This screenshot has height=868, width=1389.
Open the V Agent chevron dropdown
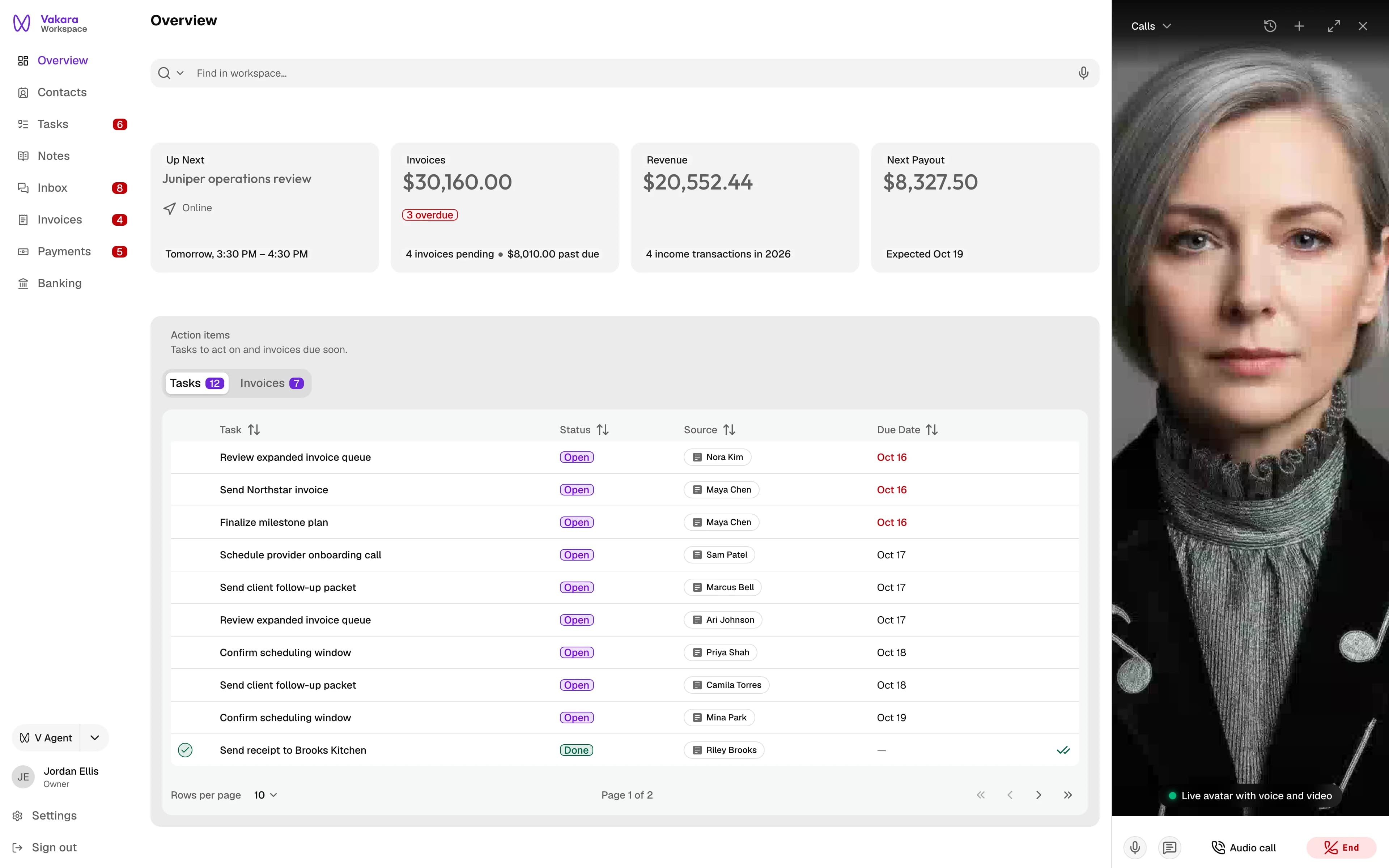[95, 738]
